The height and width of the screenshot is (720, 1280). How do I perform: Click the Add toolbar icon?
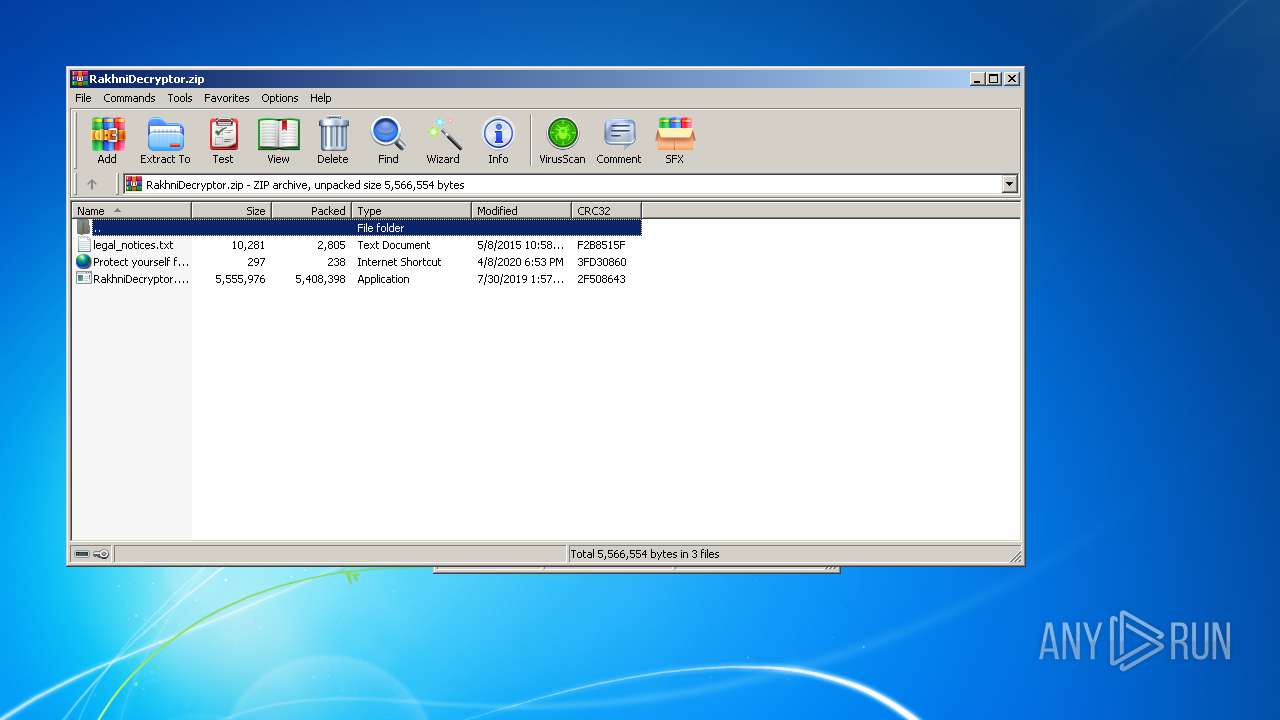pyautogui.click(x=107, y=140)
